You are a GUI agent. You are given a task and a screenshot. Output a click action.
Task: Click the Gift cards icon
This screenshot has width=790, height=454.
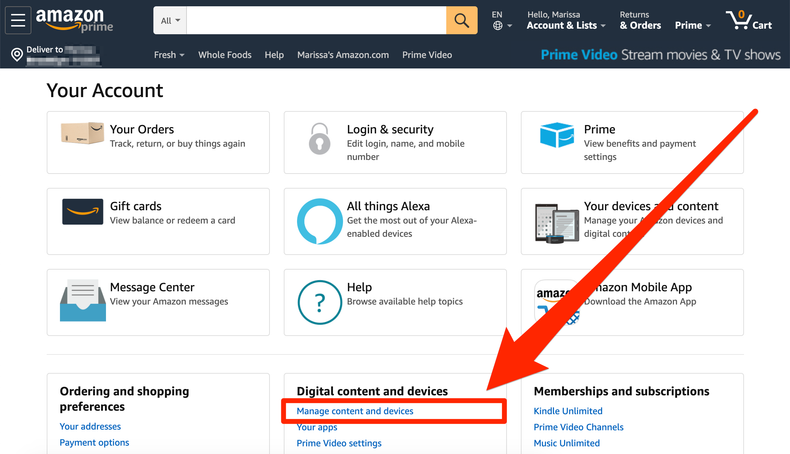pyautogui.click(x=82, y=212)
